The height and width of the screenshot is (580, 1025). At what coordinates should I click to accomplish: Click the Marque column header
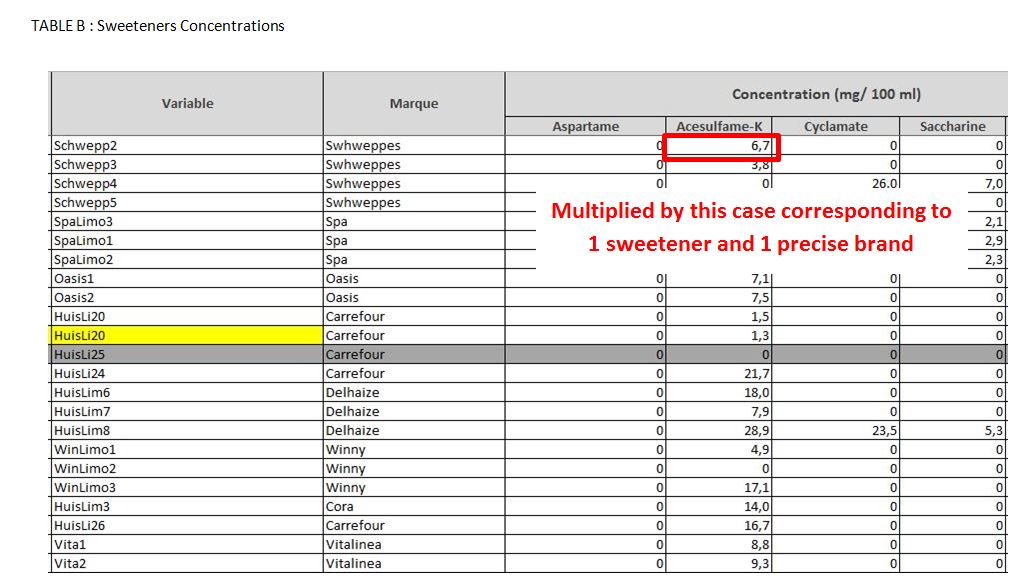[413, 103]
